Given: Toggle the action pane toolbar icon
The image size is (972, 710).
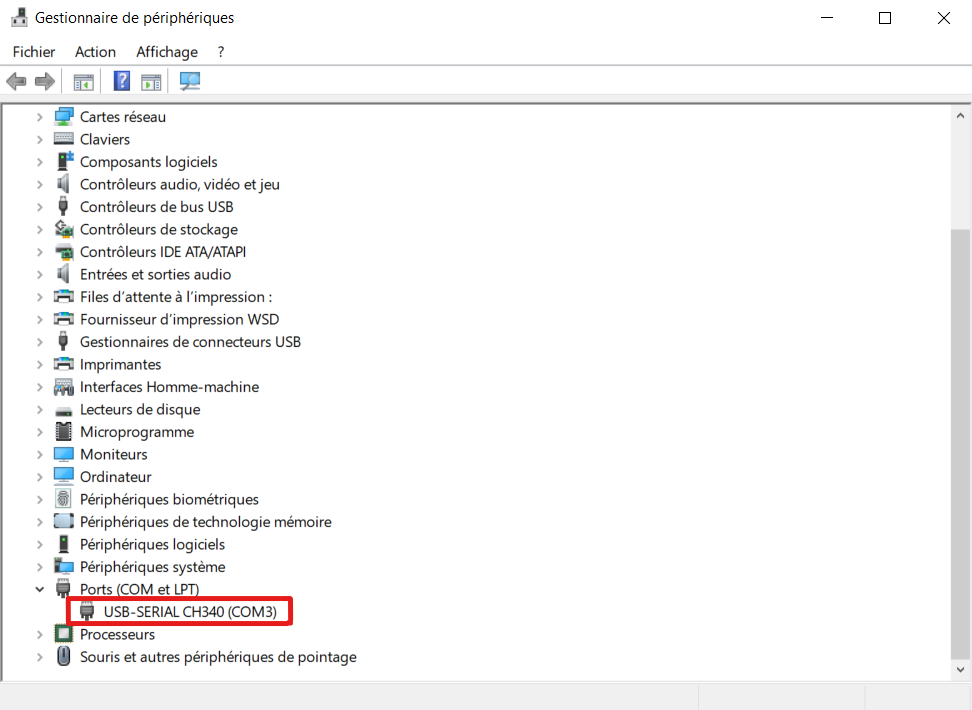Looking at the screenshot, I should [x=151, y=81].
